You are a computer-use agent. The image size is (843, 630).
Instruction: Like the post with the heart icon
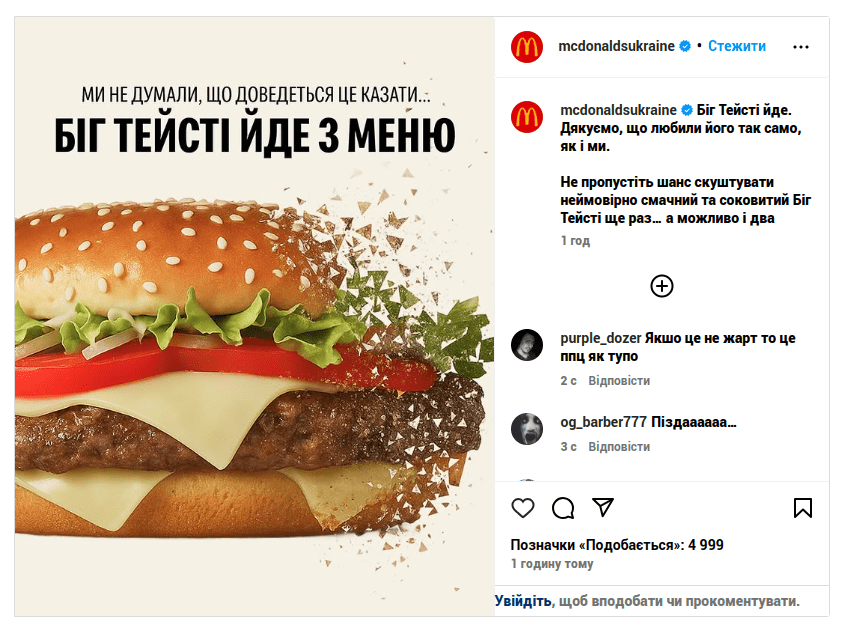[523, 507]
